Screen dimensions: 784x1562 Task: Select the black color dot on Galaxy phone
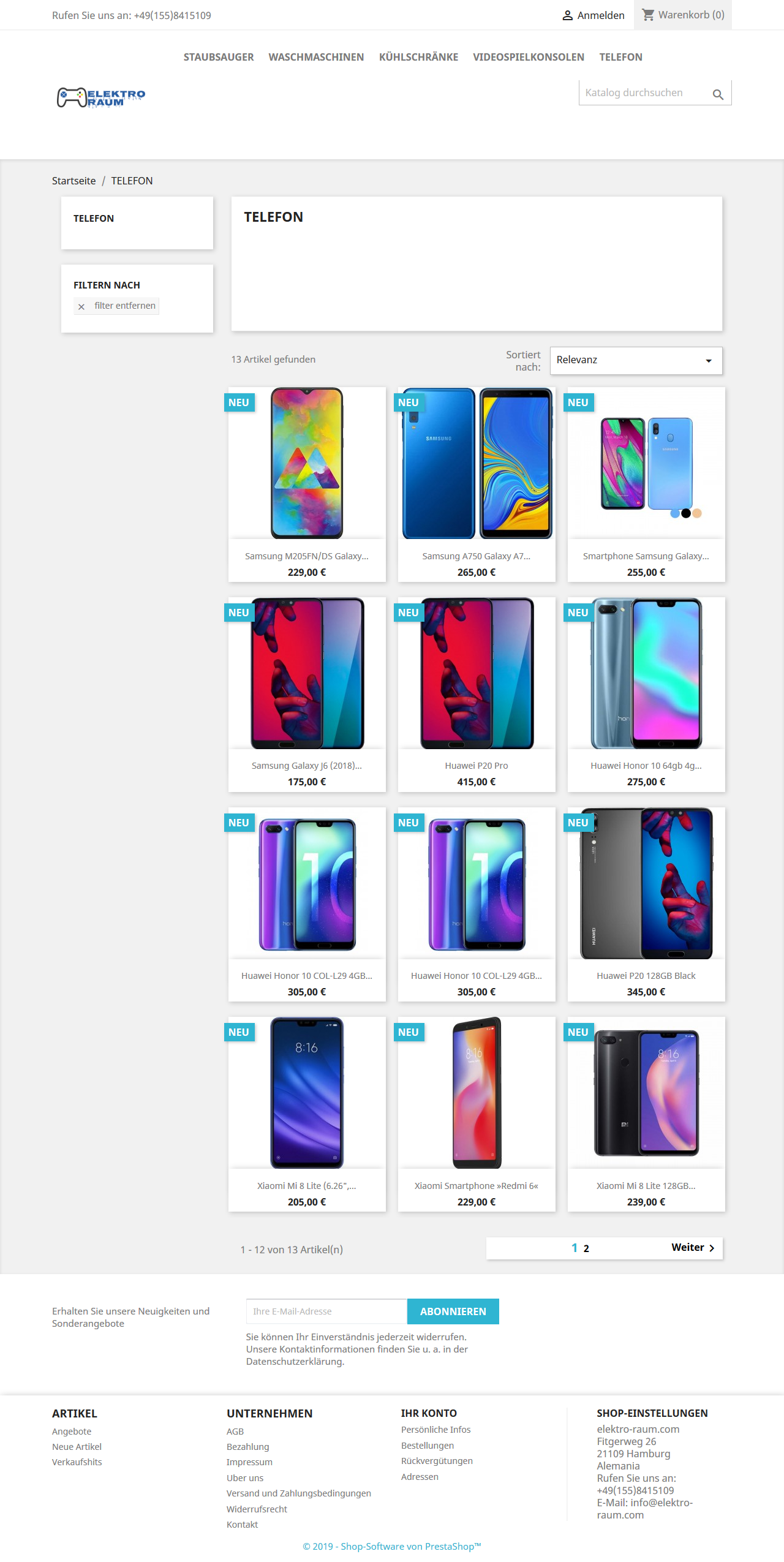[686, 513]
